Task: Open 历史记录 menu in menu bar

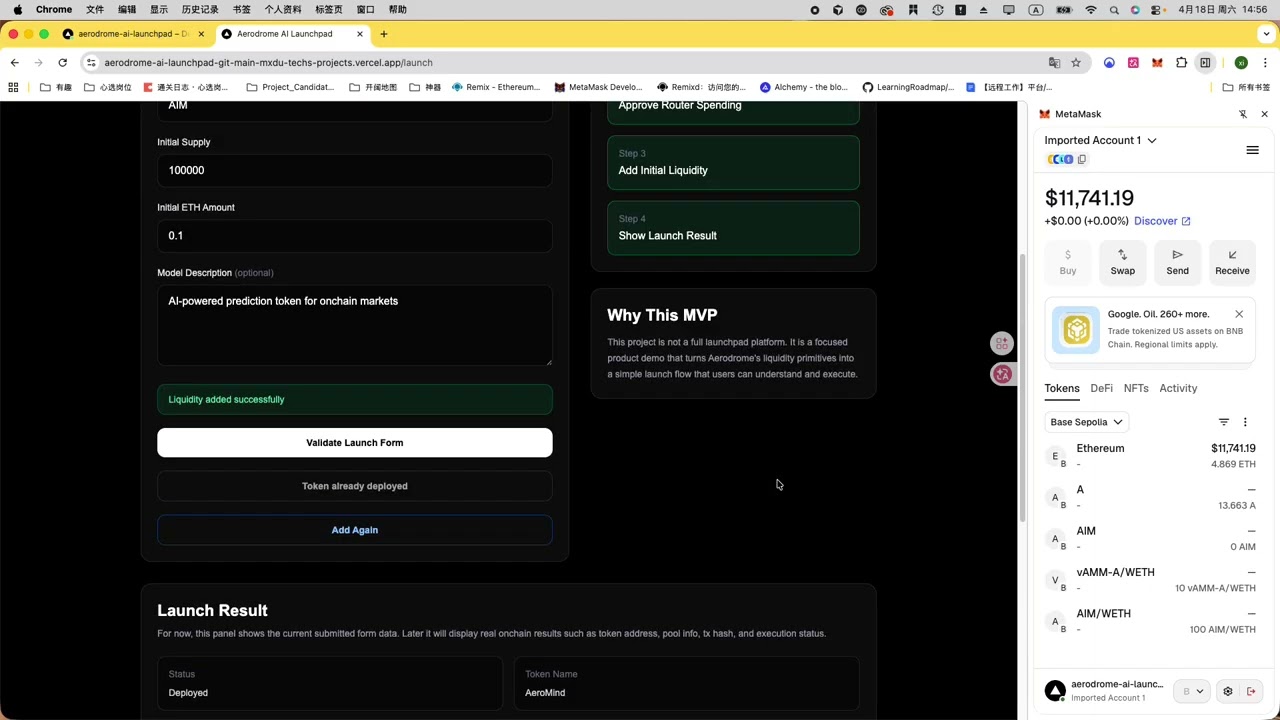Action: [200, 9]
